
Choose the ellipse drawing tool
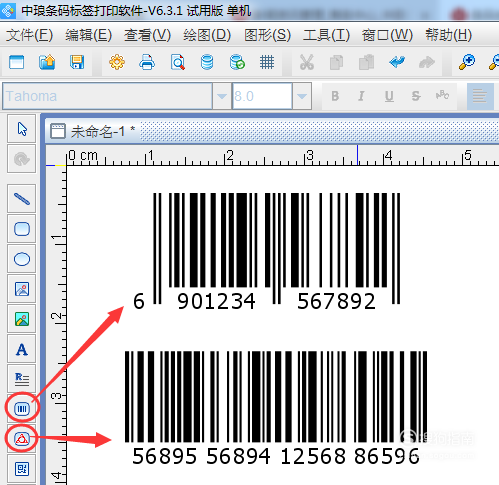tap(22, 259)
